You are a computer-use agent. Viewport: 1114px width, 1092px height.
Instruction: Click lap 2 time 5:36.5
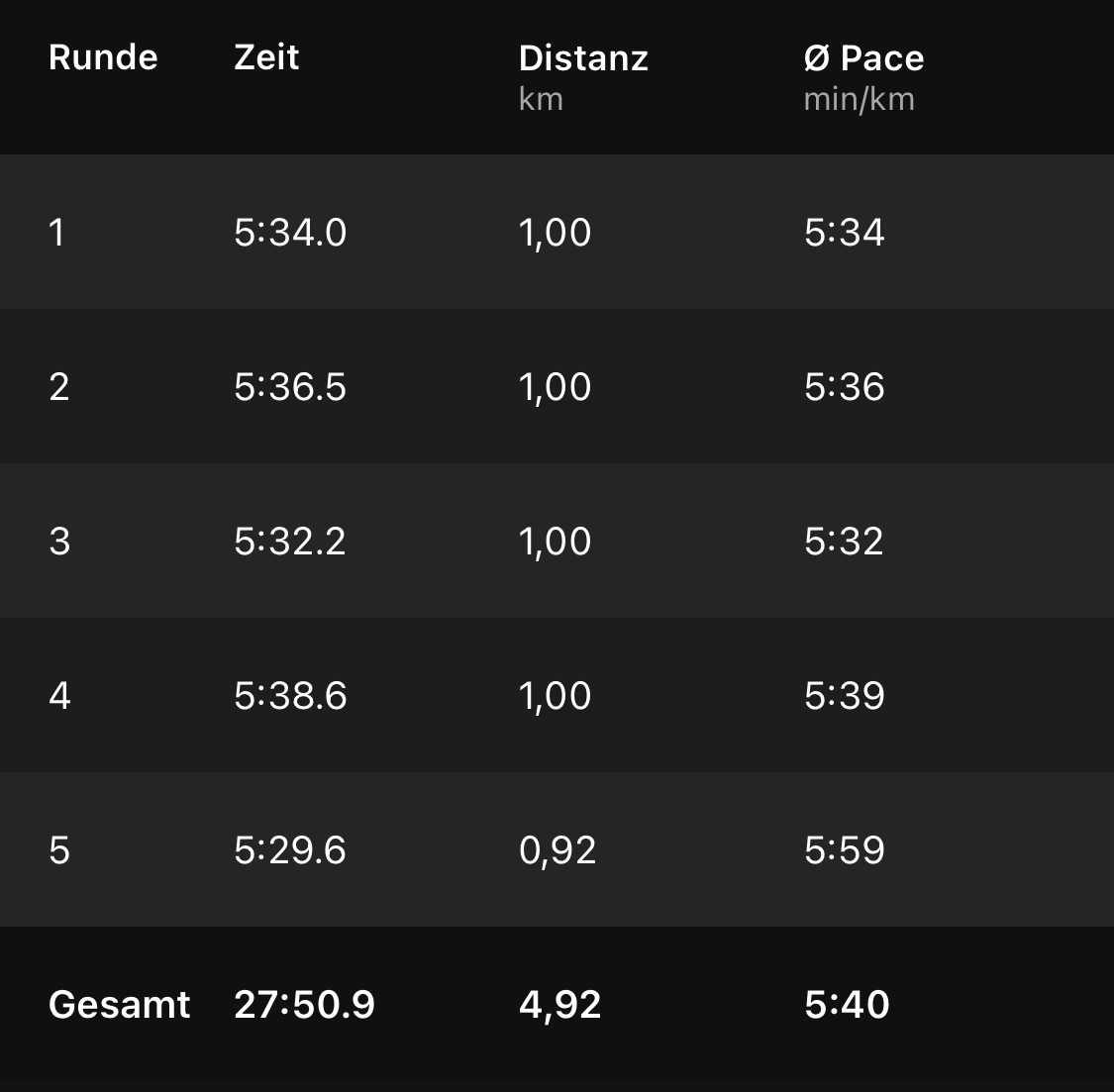[290, 387]
